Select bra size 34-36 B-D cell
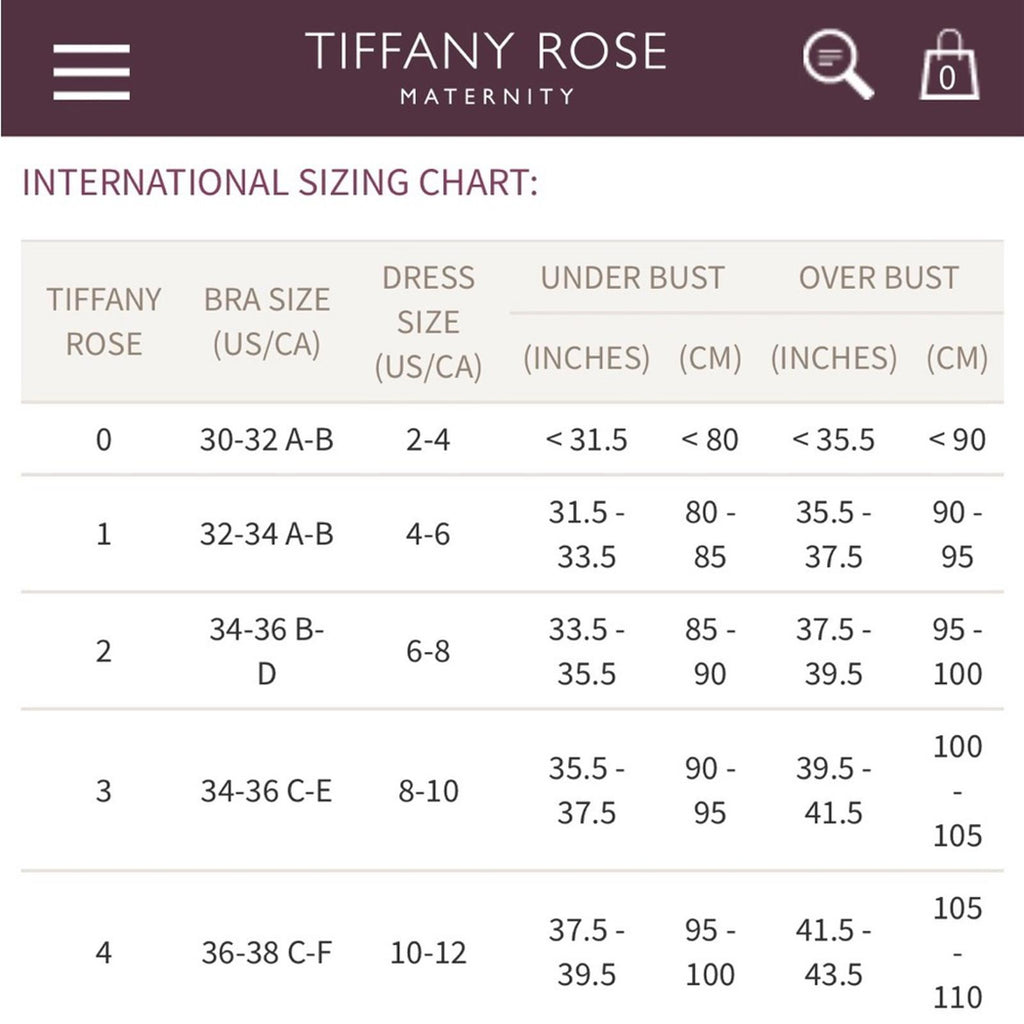The image size is (1024, 1024). point(266,651)
